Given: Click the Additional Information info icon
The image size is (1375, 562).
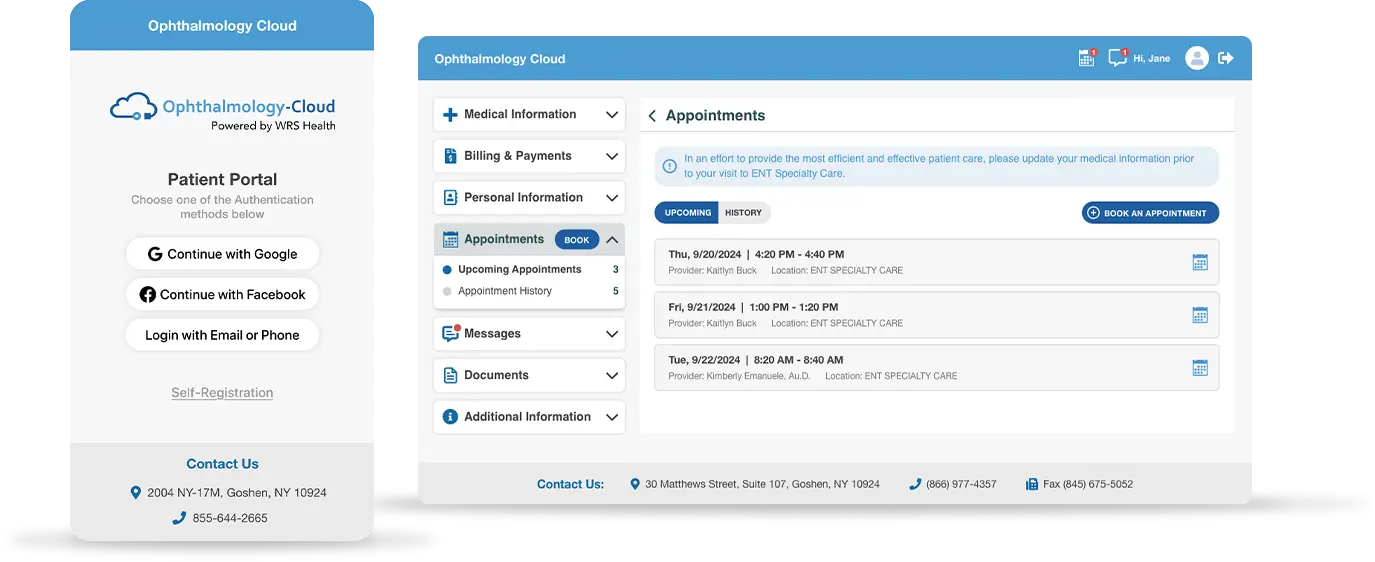Looking at the screenshot, I should click(450, 417).
